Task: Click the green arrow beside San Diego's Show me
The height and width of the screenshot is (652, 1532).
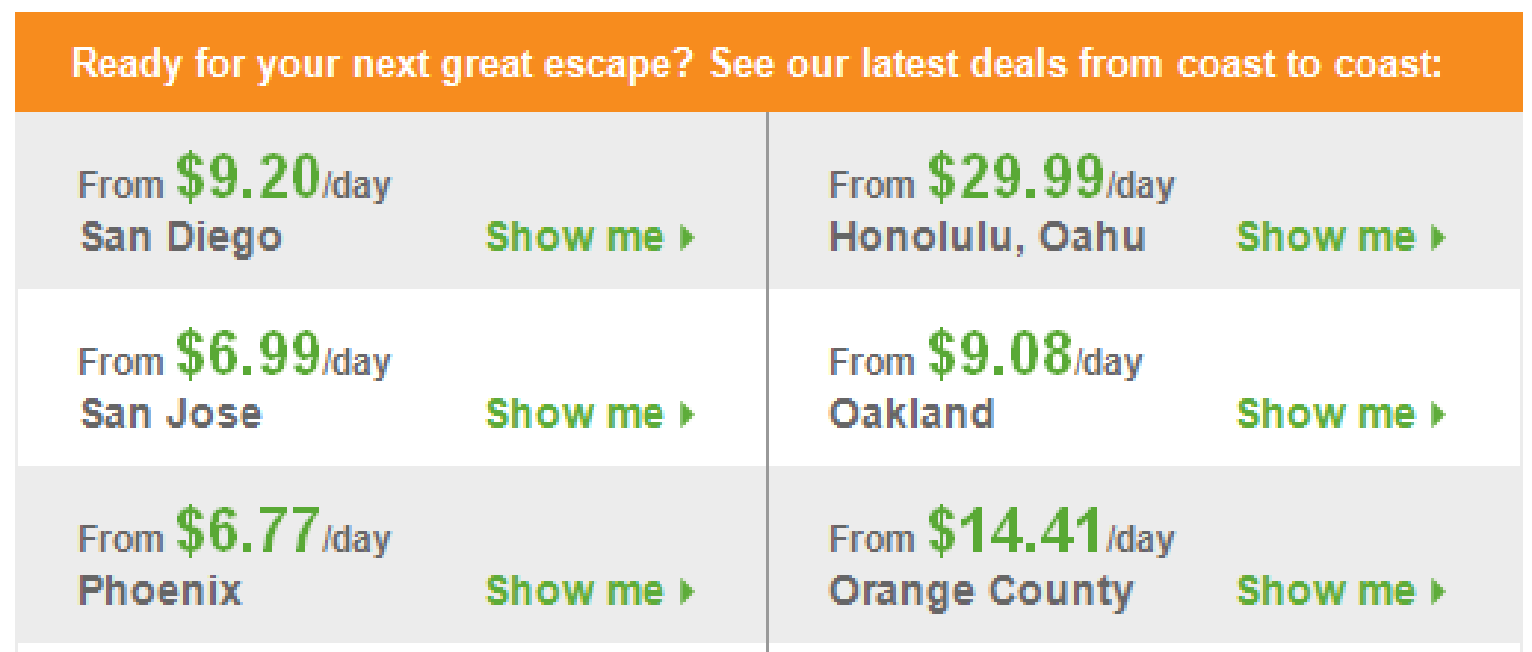Action: [687, 238]
